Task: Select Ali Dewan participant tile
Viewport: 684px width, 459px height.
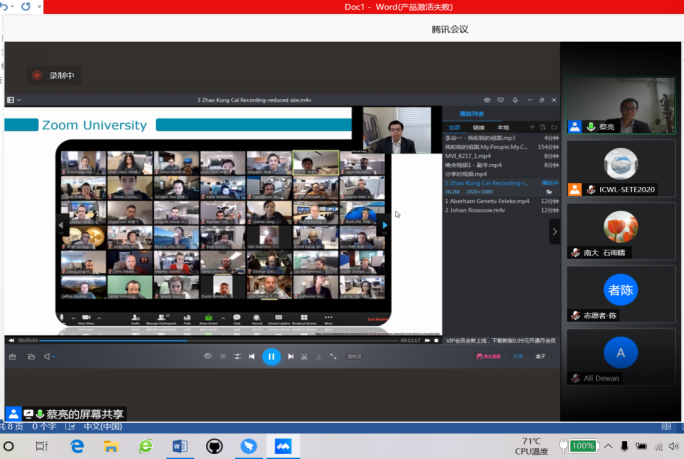Action: coord(620,357)
